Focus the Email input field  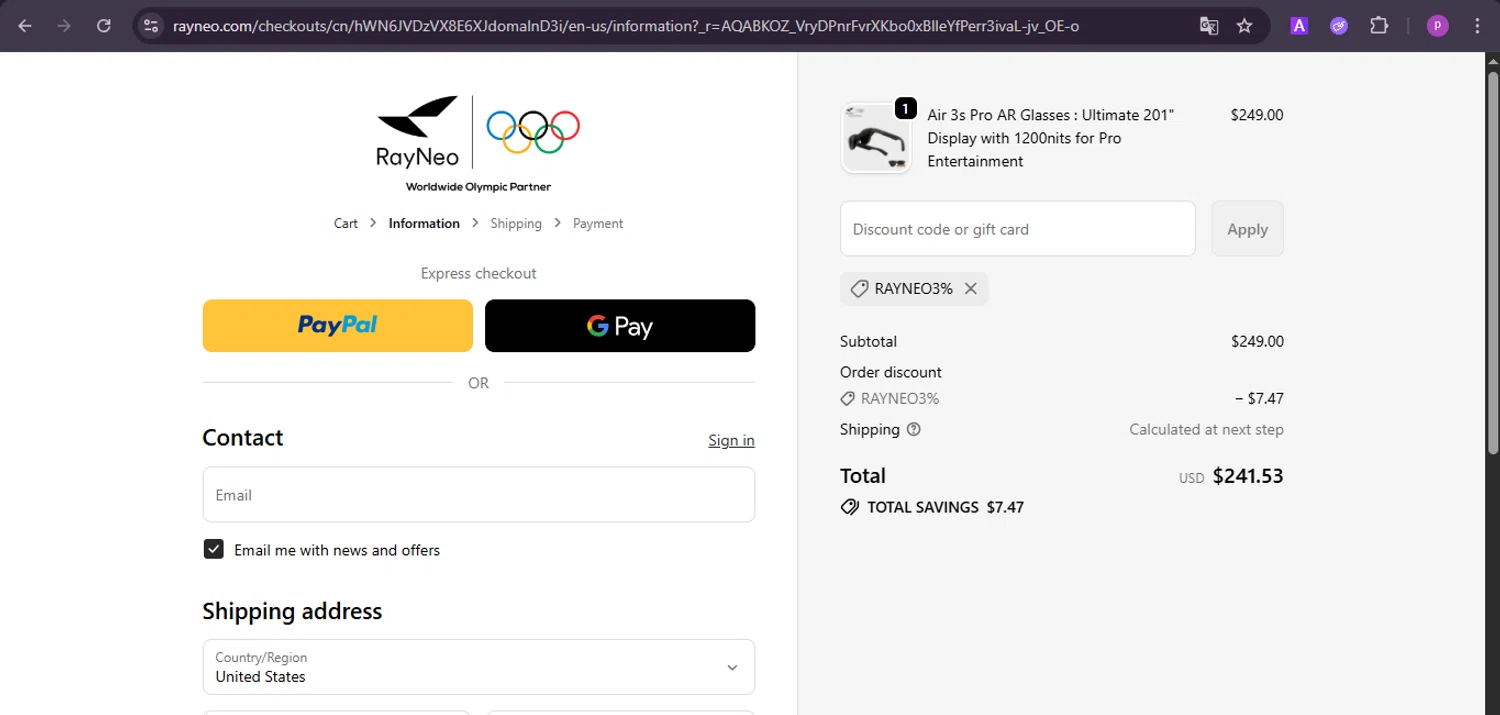coord(479,494)
